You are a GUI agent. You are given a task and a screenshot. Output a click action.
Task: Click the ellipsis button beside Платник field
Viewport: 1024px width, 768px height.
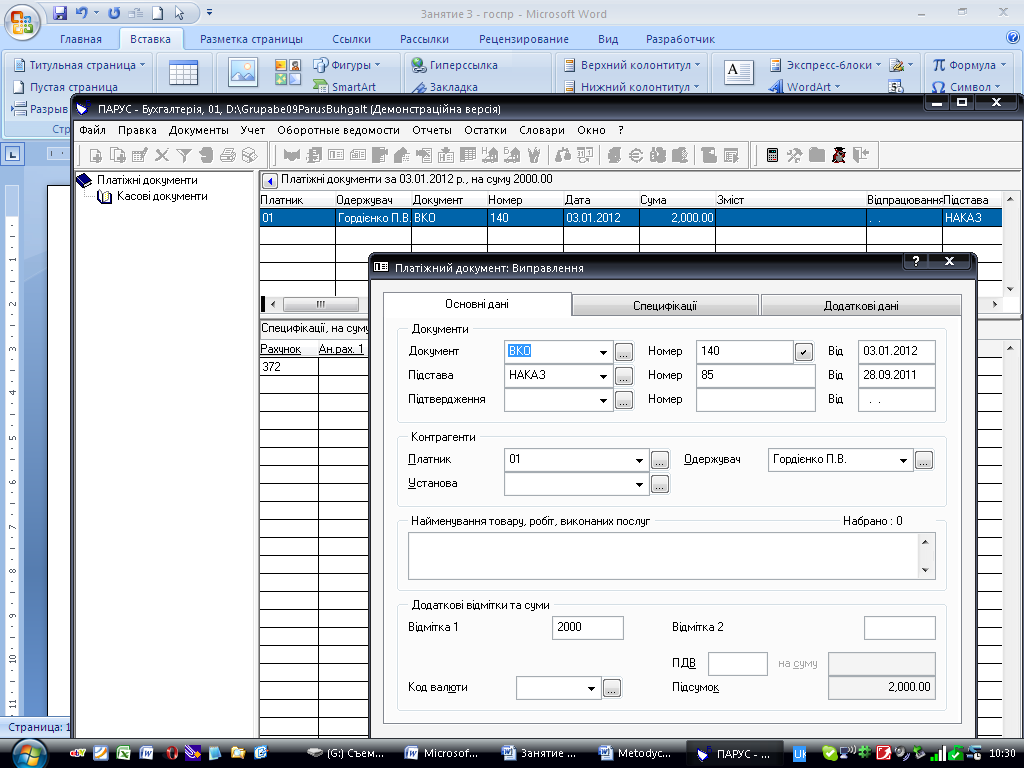click(660, 460)
